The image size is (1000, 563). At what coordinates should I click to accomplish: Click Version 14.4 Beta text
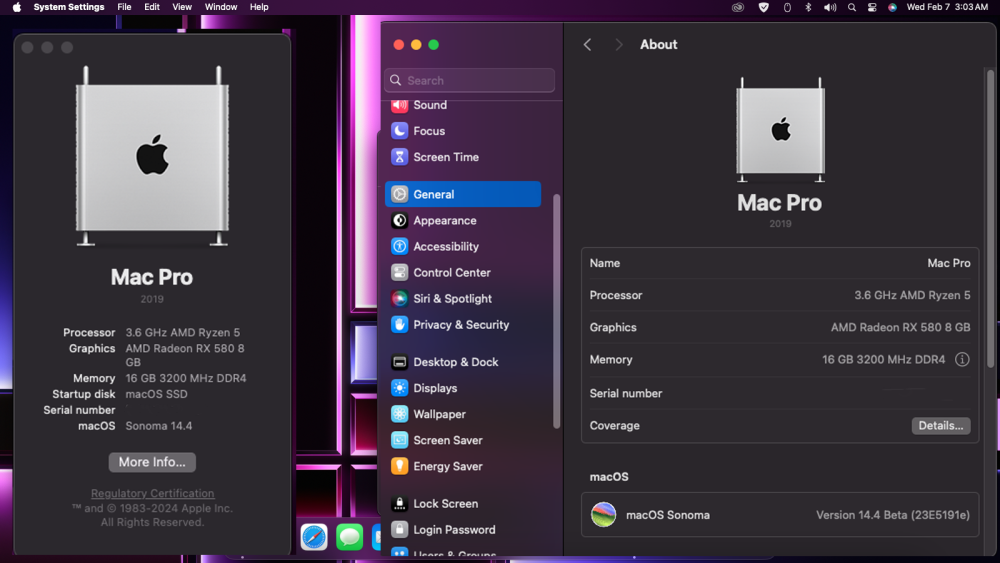893,515
